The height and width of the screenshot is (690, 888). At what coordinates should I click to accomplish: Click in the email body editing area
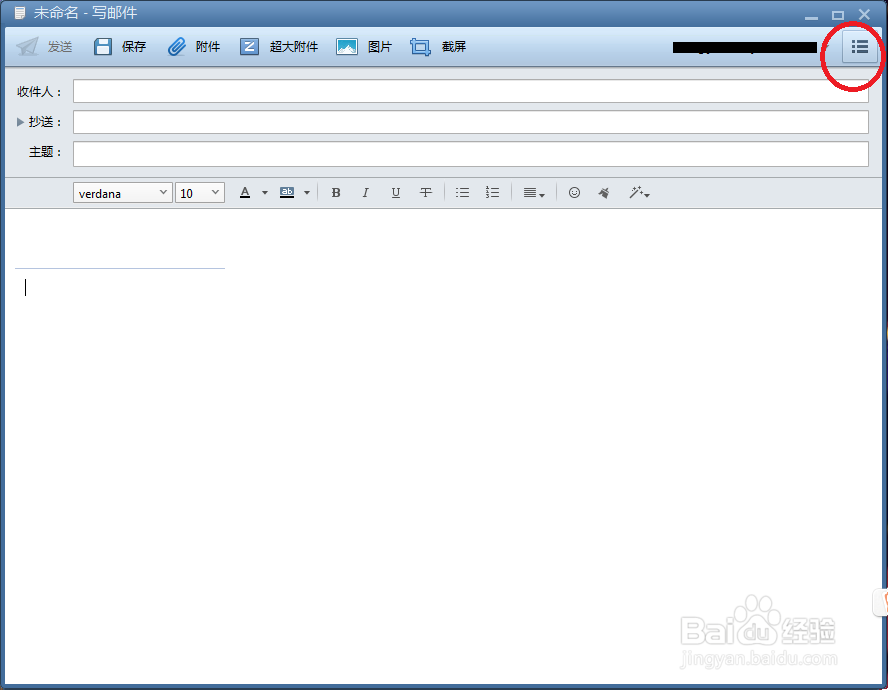(444, 445)
